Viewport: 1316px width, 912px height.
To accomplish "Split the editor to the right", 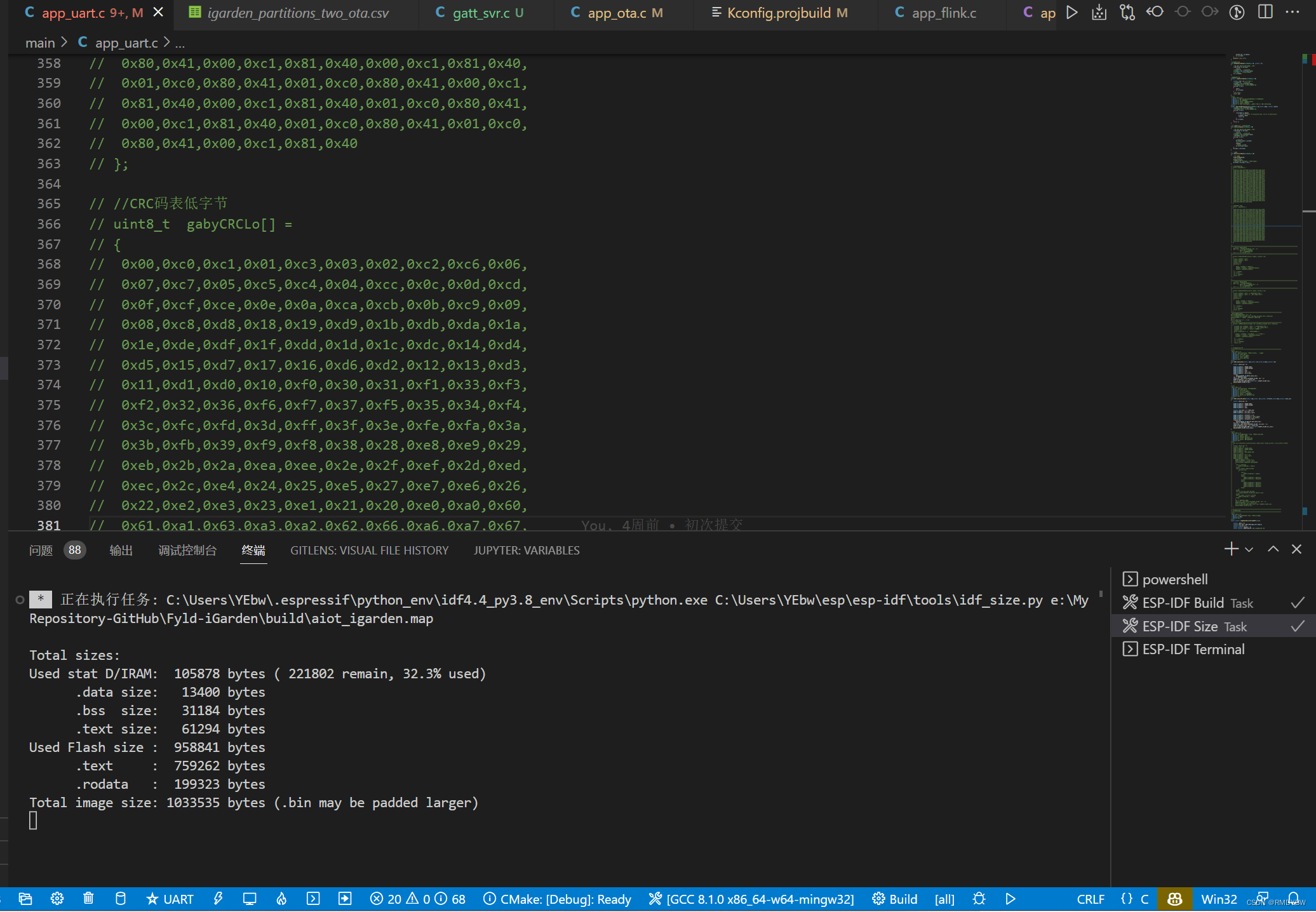I will [1265, 12].
